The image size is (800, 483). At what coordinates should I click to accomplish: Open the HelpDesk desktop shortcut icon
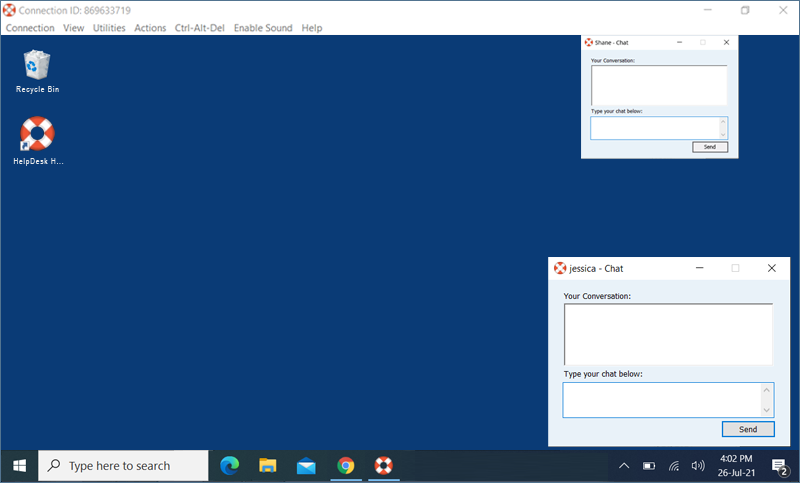[x=37, y=135]
